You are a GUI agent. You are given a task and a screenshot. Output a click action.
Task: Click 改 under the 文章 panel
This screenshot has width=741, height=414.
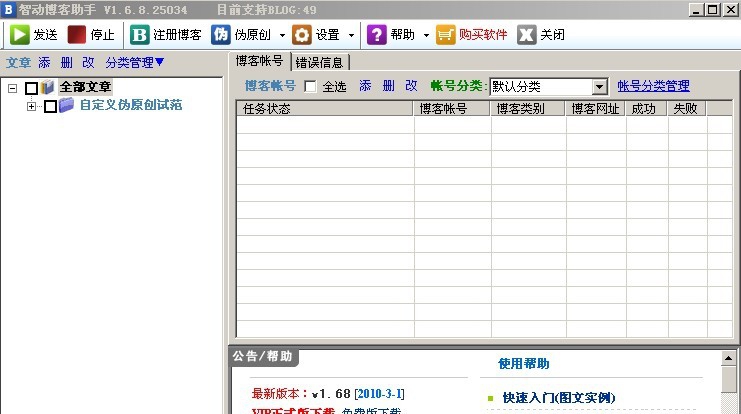point(88,62)
